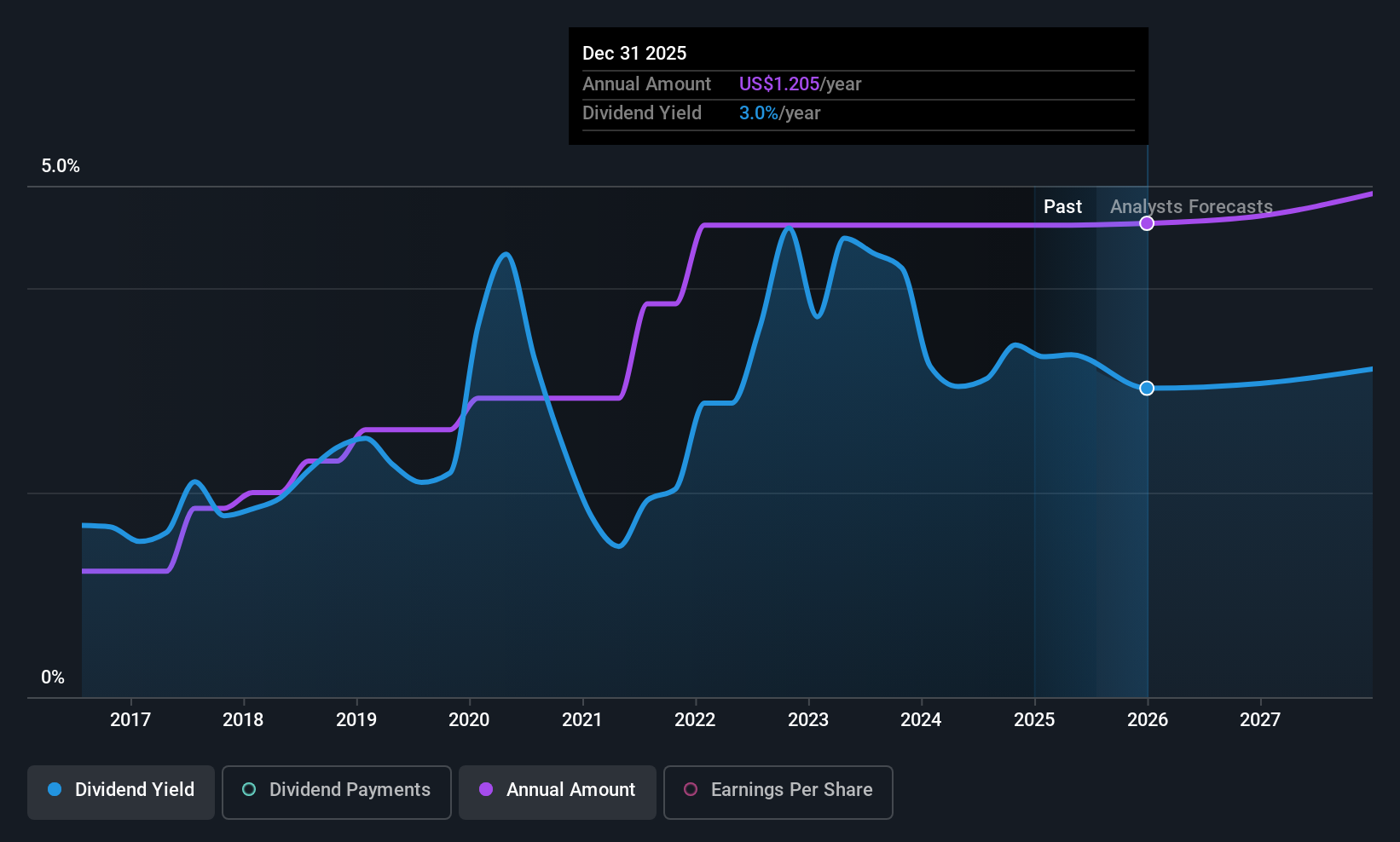The width and height of the screenshot is (1400, 842).
Task: Click the US$1.205 annual amount value
Action: (x=779, y=84)
